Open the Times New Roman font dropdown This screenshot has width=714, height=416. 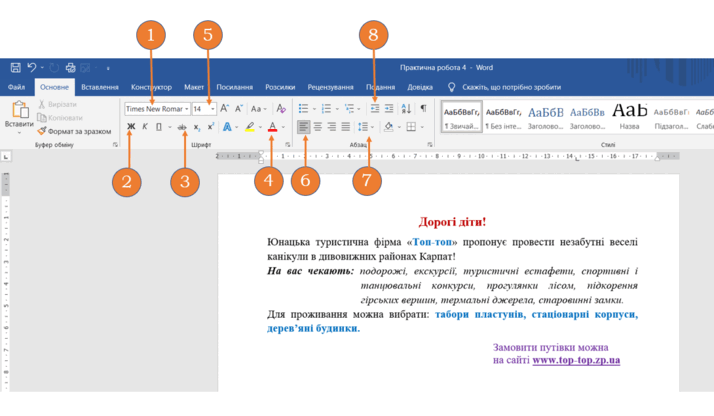coord(187,109)
